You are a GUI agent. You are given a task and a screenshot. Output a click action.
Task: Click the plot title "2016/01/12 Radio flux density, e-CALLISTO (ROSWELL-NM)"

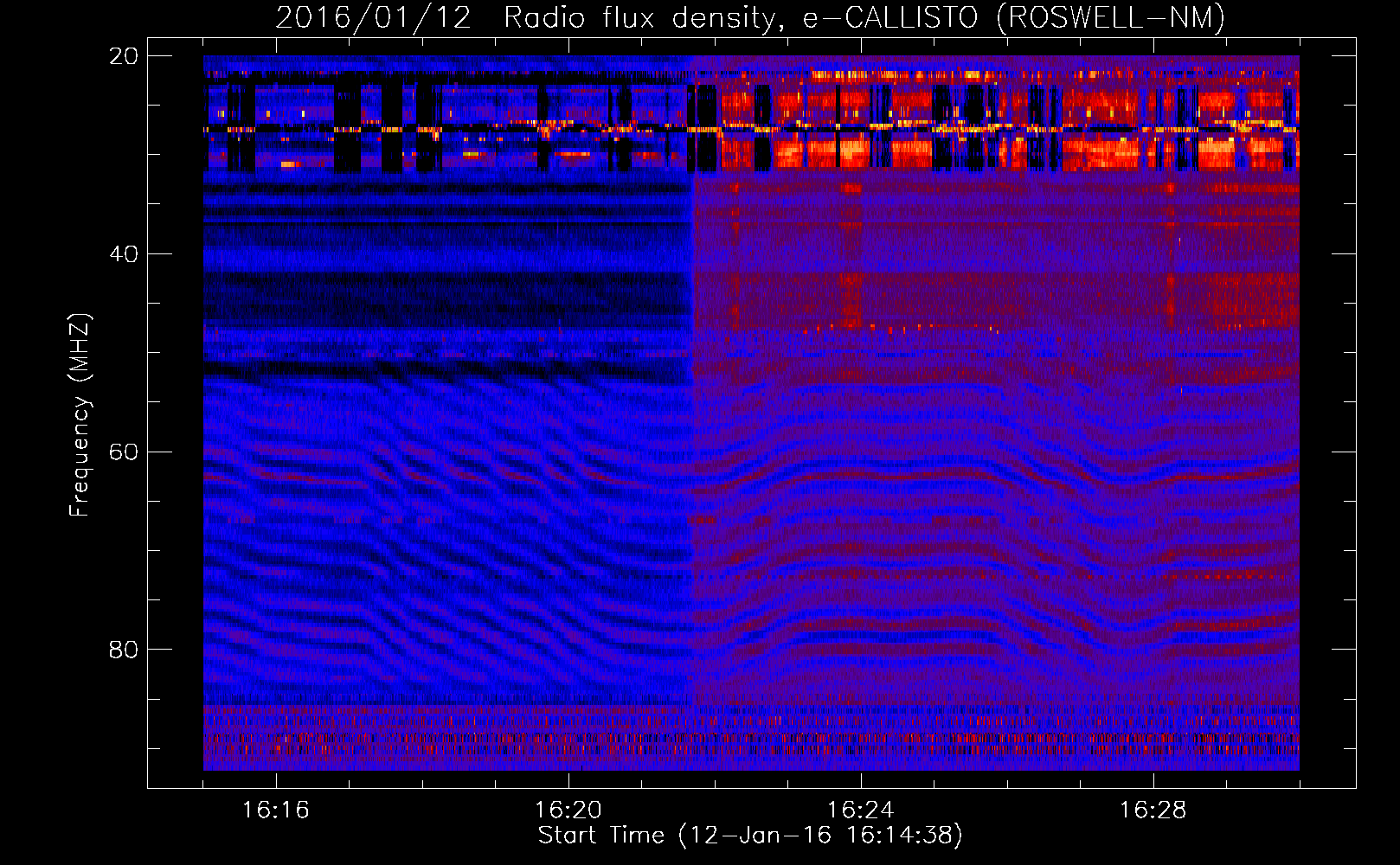click(x=750, y=17)
